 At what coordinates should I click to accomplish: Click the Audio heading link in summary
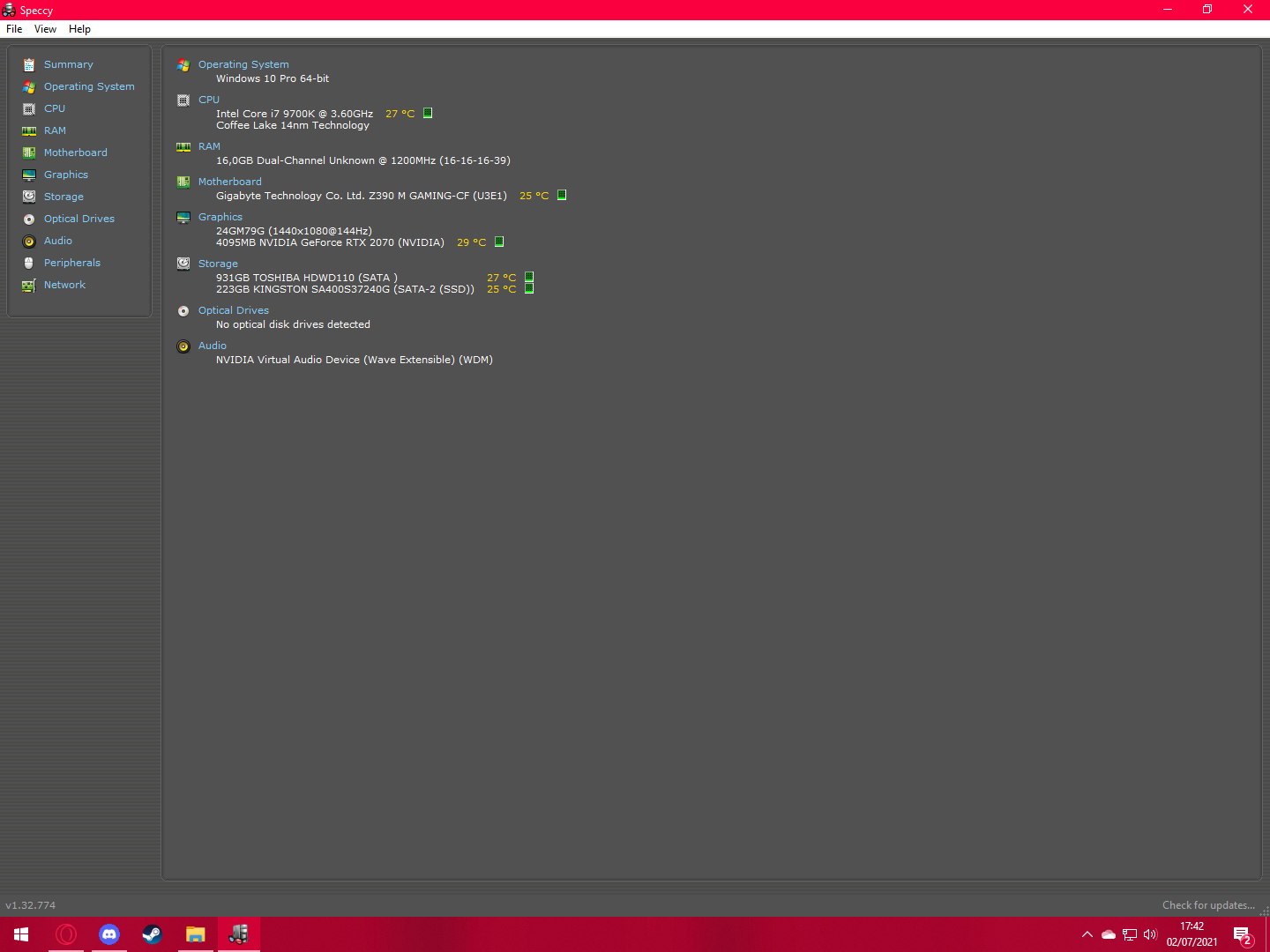pyautogui.click(x=213, y=346)
